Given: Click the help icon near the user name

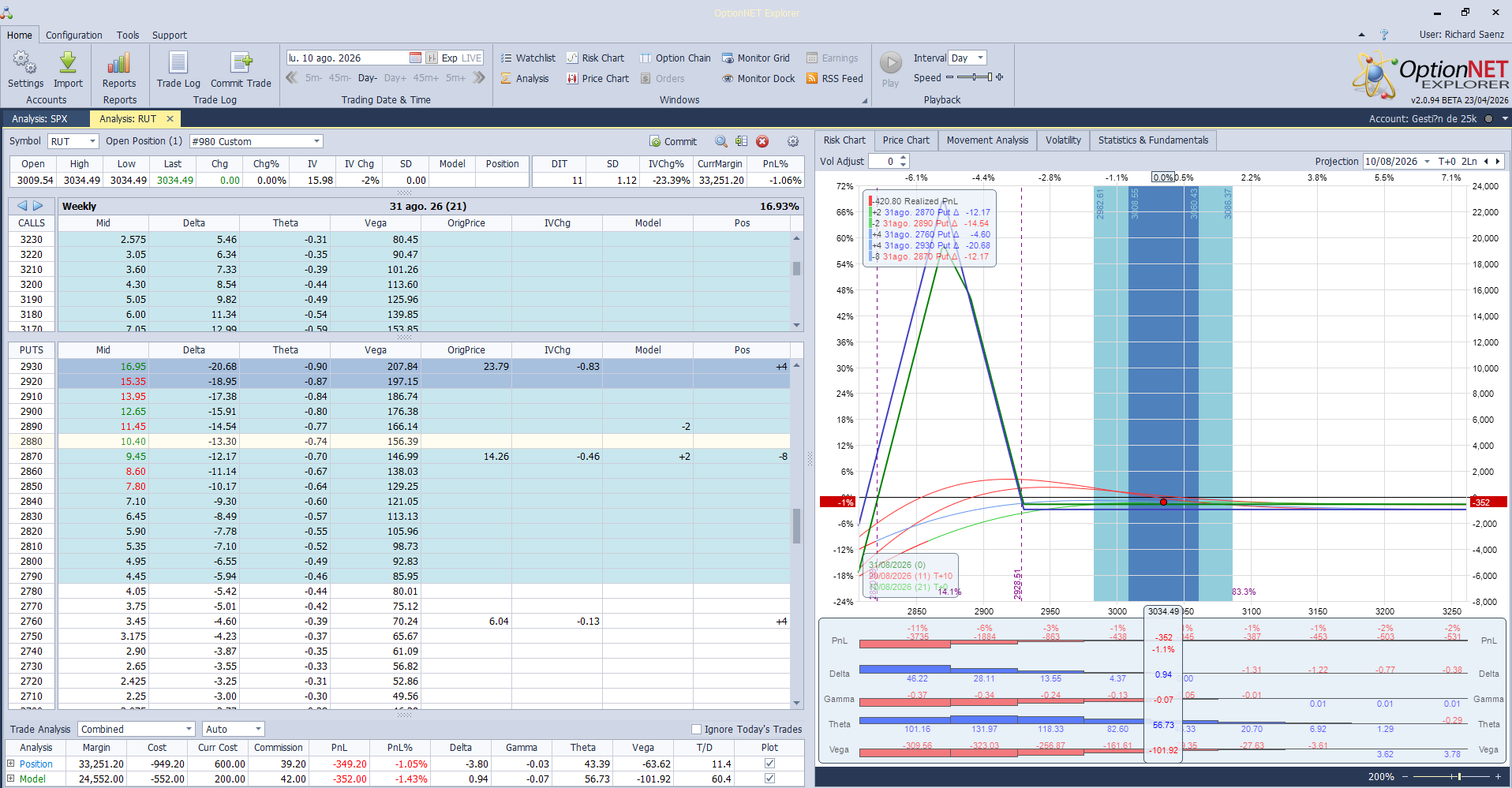Looking at the screenshot, I should [1384, 35].
